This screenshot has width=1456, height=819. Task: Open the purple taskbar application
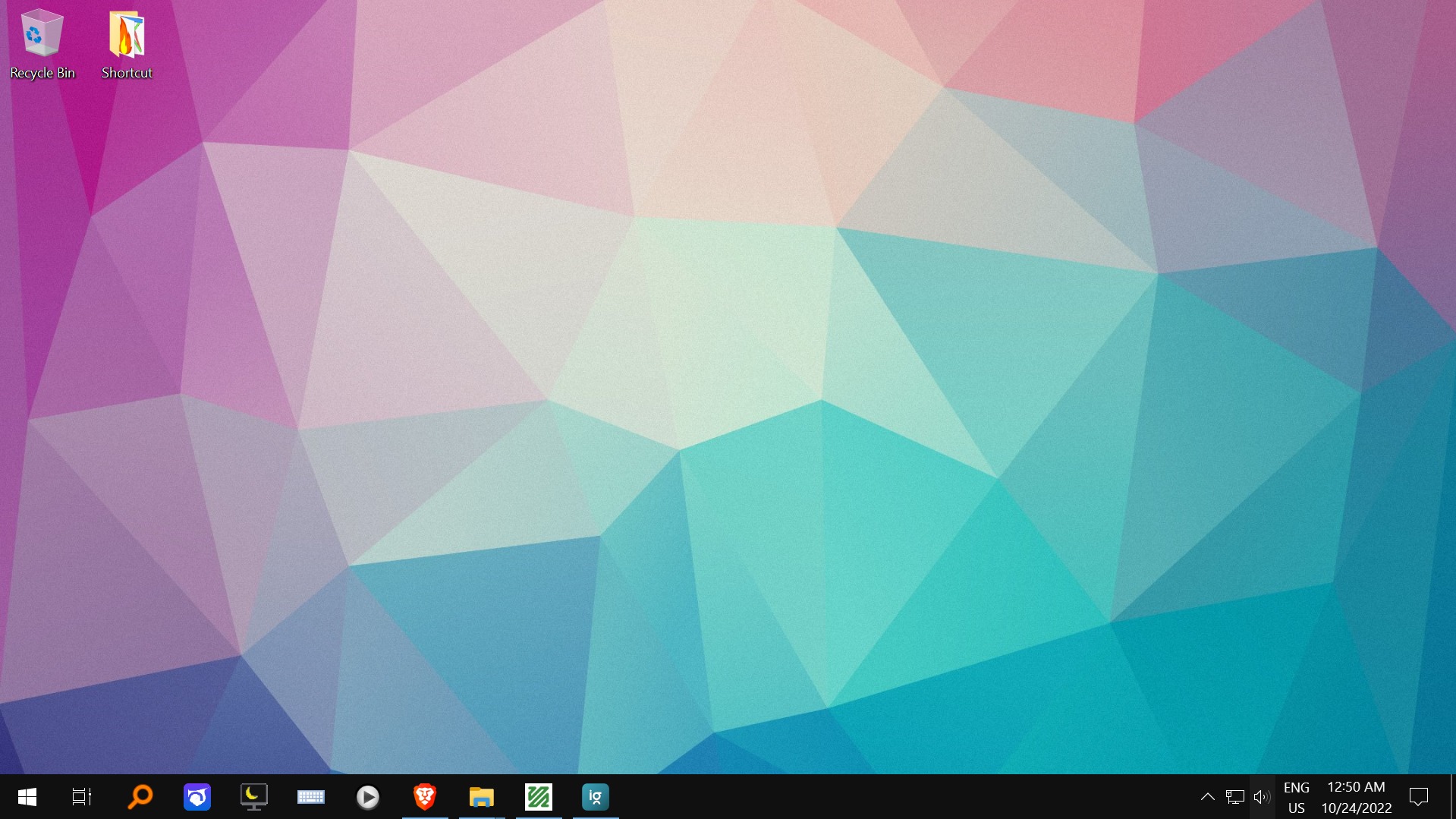point(197,797)
